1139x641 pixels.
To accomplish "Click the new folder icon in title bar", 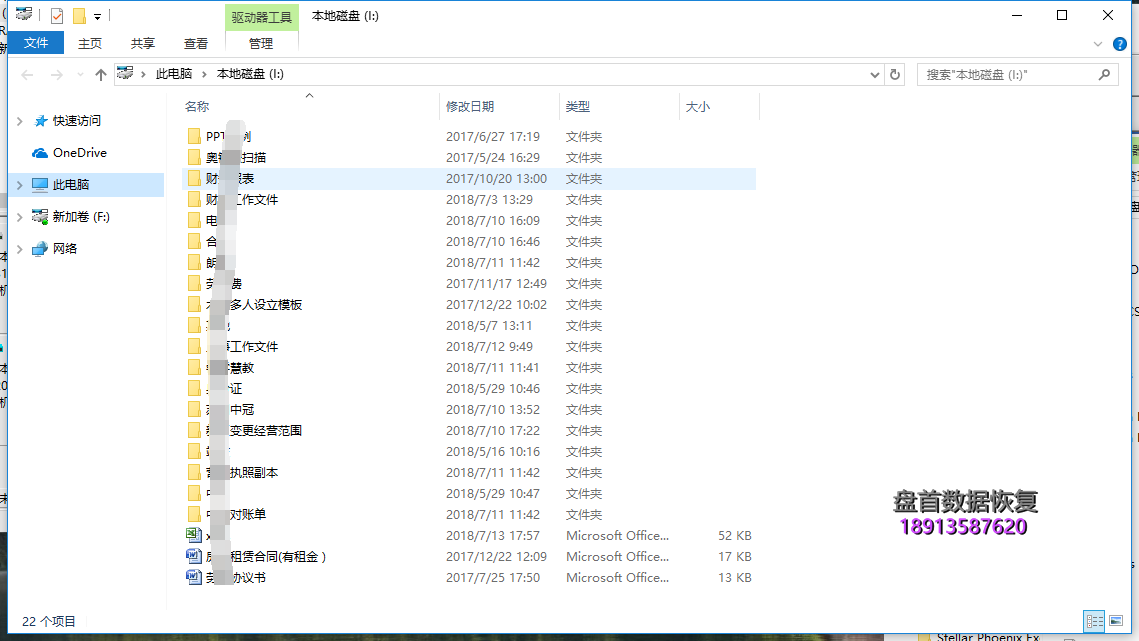I will (79, 16).
